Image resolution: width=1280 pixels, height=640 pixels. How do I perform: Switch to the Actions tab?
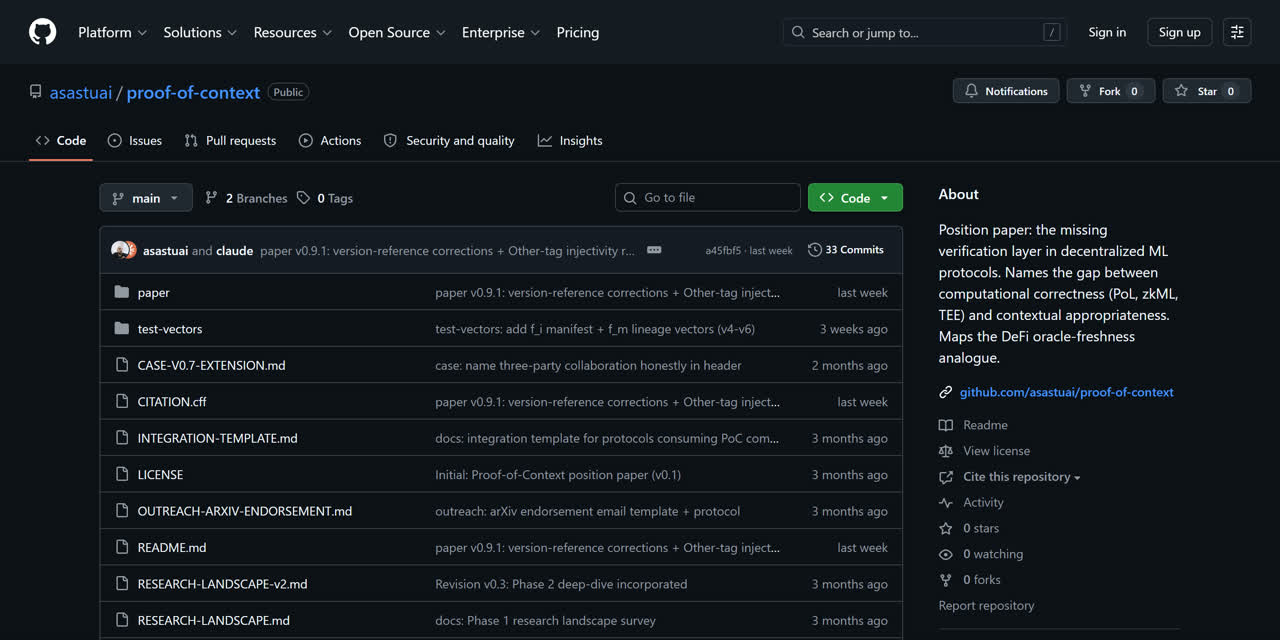point(330,141)
